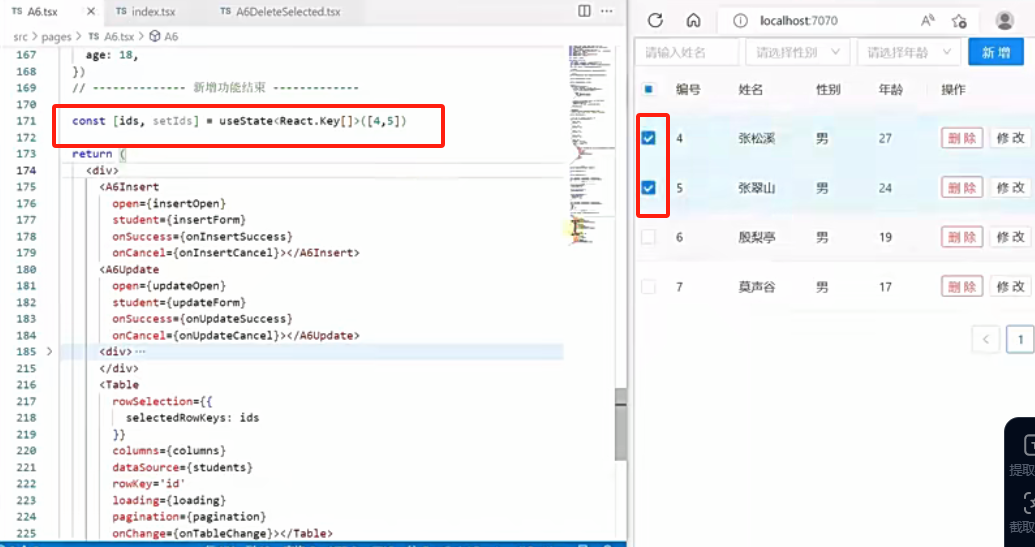
Task: Uncheck the row 5 张翠山 checkbox
Action: coord(649,188)
